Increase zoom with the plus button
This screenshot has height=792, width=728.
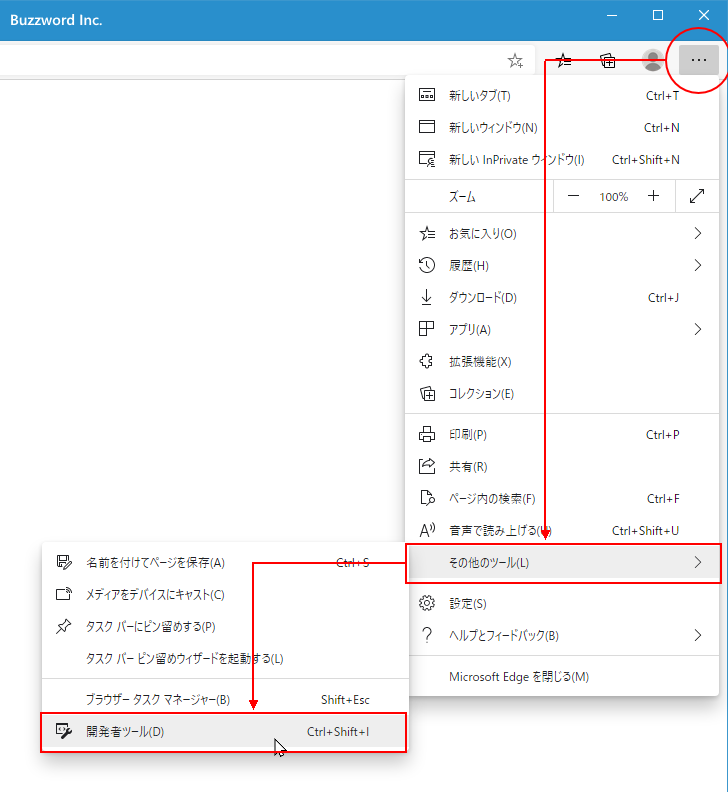coord(653,195)
